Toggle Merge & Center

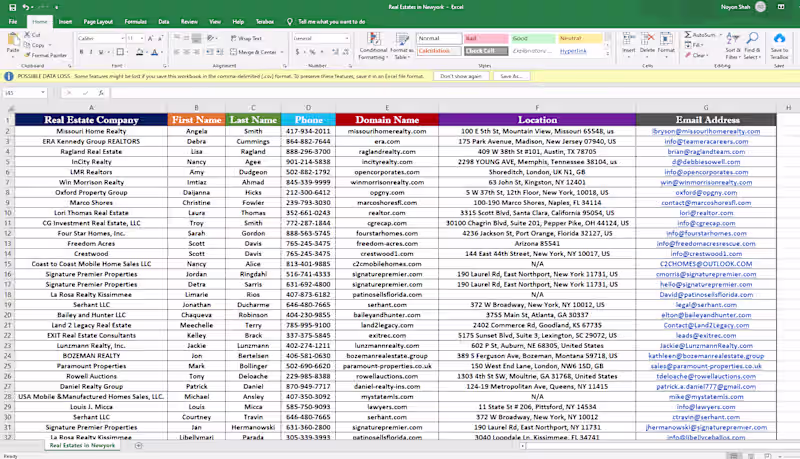tap(254, 52)
